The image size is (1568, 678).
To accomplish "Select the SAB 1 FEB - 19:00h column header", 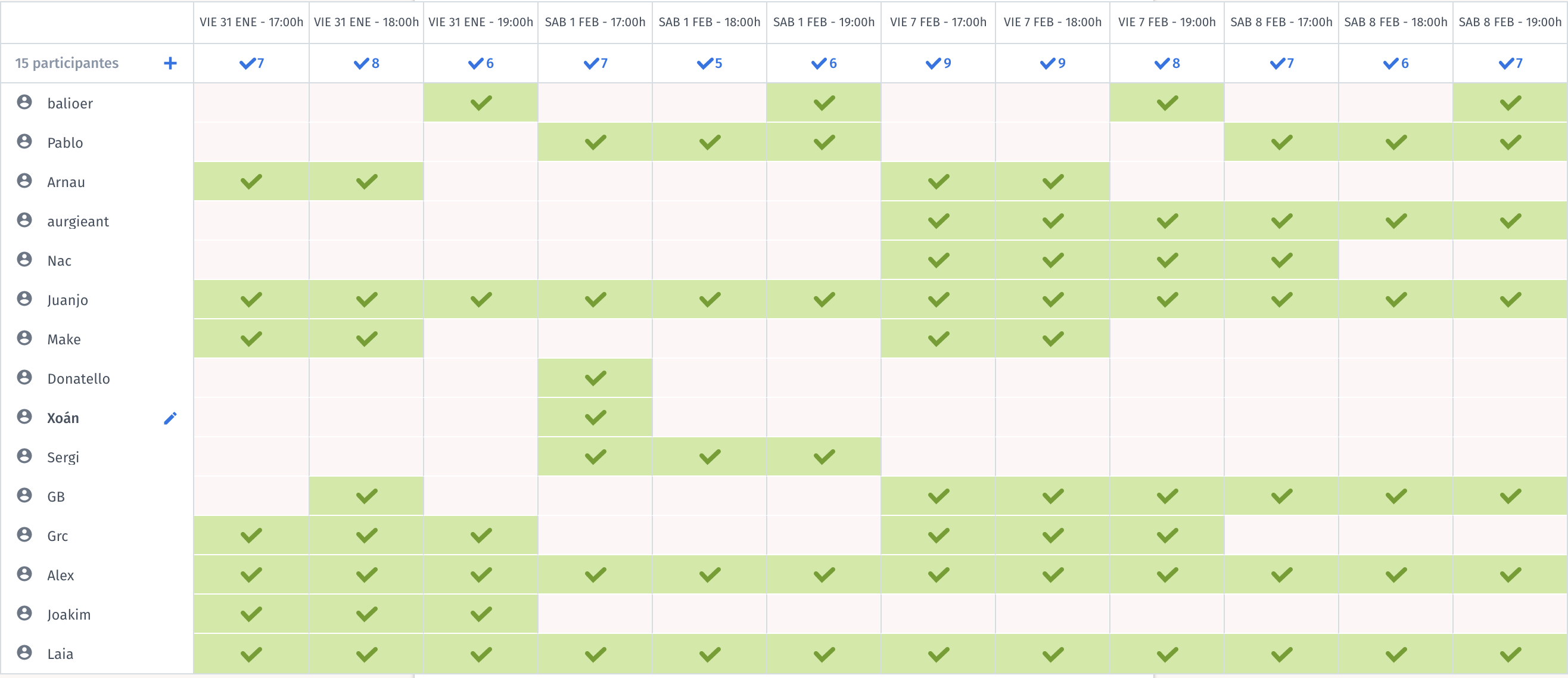I will [823, 22].
